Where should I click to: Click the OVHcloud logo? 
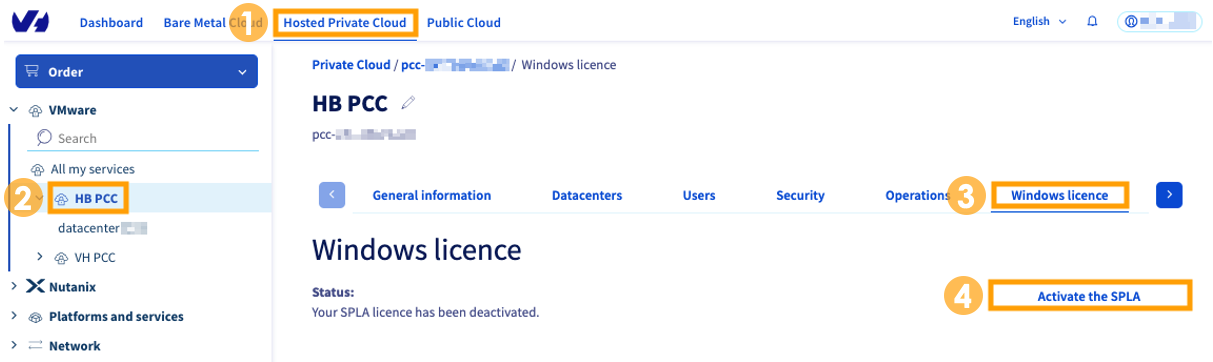[x=30, y=21]
